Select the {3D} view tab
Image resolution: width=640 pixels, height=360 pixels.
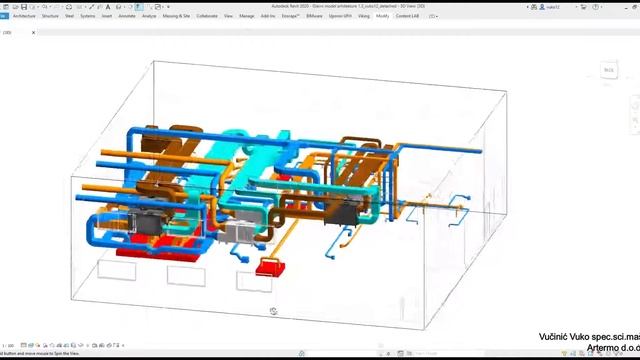pyautogui.click(x=7, y=32)
